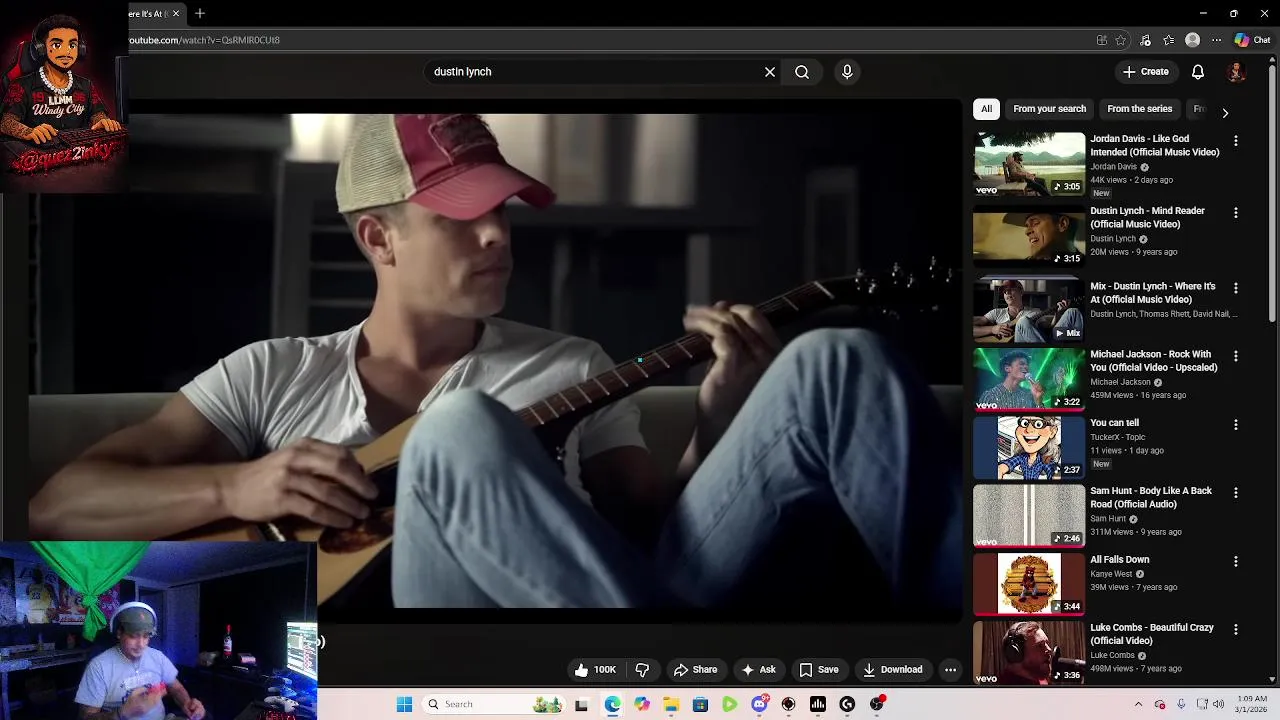Open options for 'You can tell' video
The height and width of the screenshot is (720, 1280).
pos(1236,425)
